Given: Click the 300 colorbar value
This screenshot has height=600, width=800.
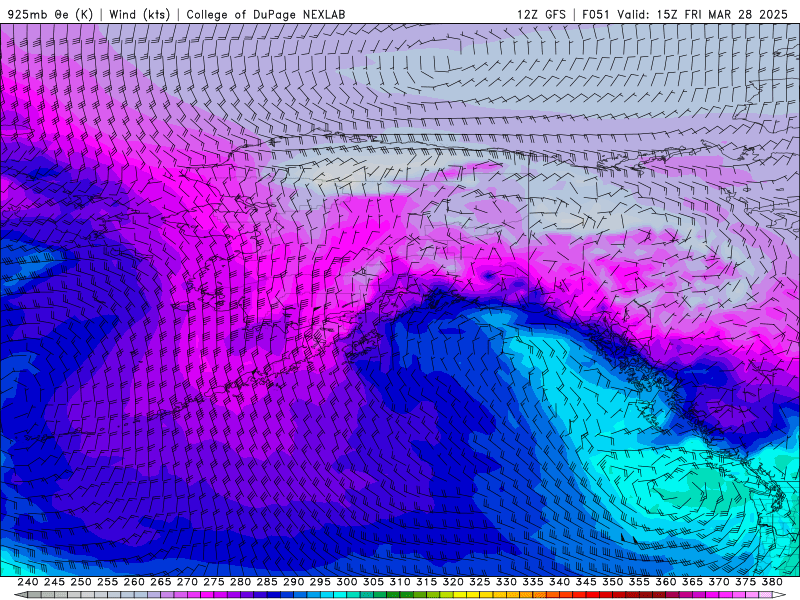Looking at the screenshot, I should [346, 582].
